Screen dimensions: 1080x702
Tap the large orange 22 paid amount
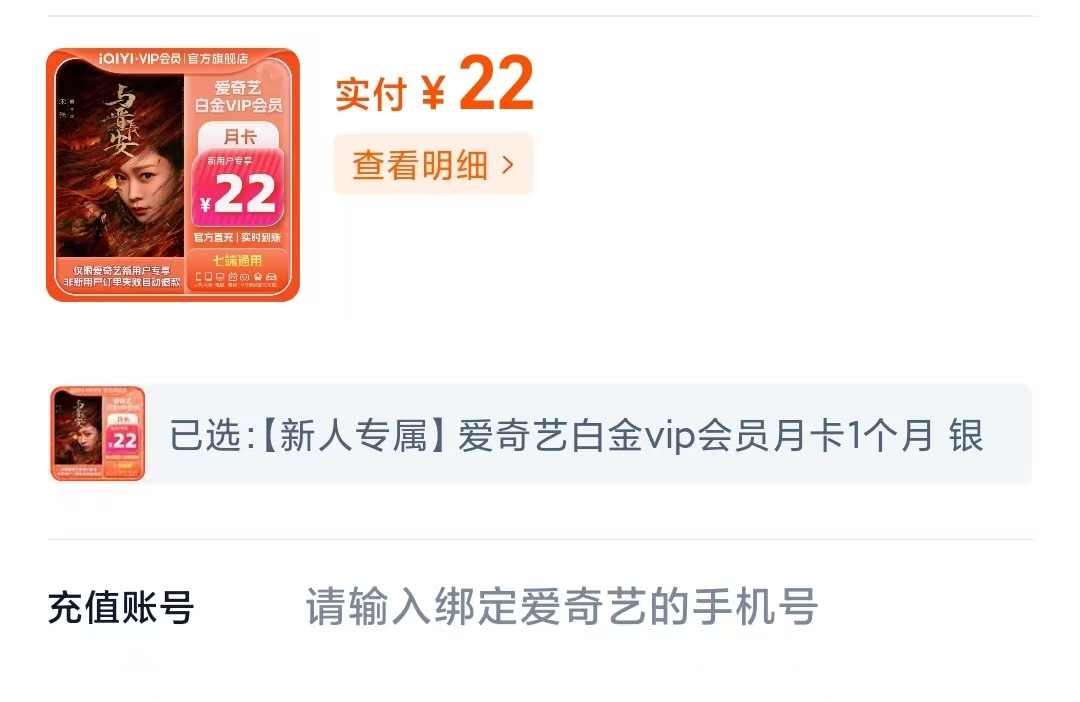click(x=496, y=83)
